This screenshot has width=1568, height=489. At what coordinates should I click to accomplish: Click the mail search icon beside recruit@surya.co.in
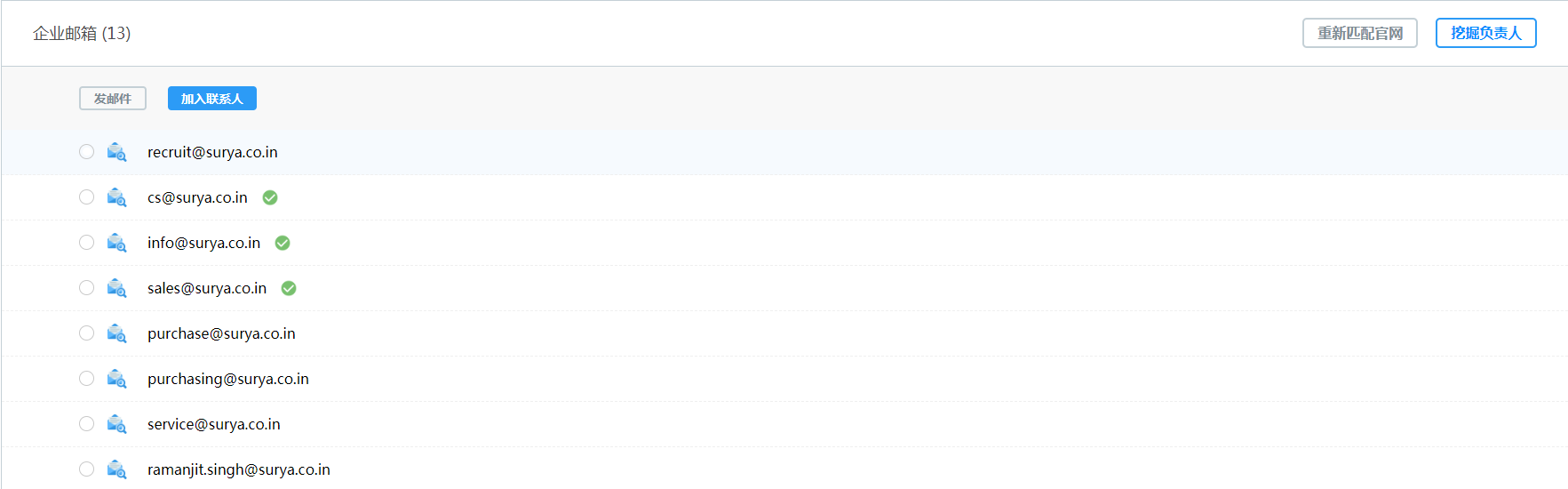116,152
